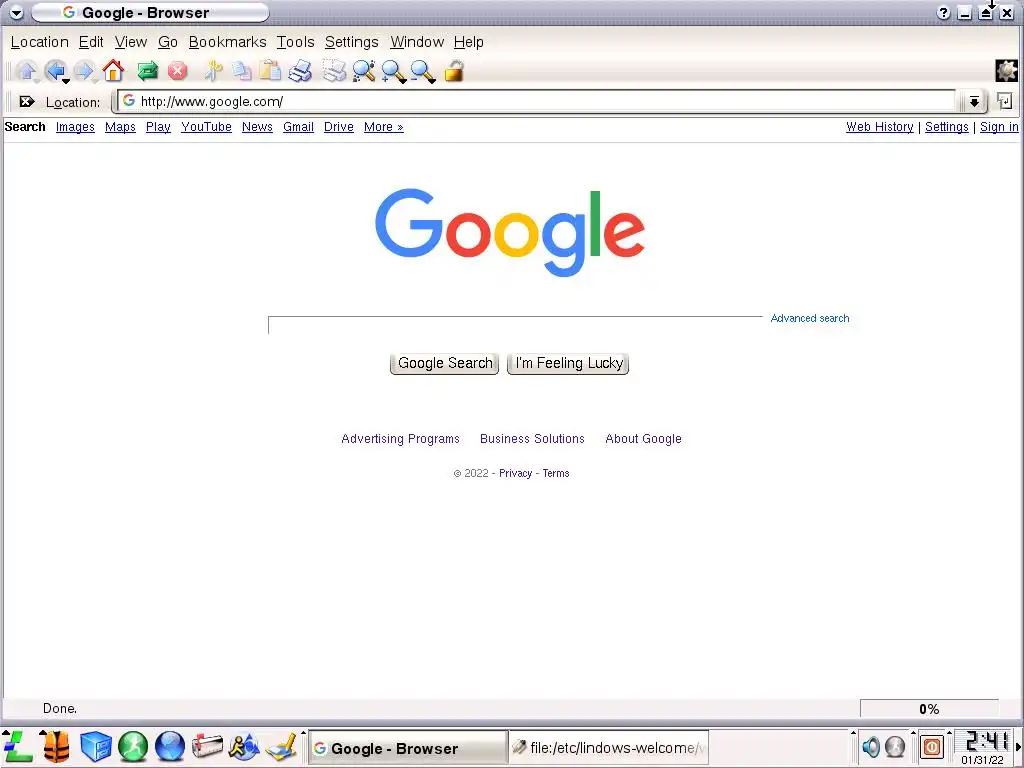Launch Click-N-Run green runner icon
Screen dimensions: 1024x768
click(x=133, y=746)
